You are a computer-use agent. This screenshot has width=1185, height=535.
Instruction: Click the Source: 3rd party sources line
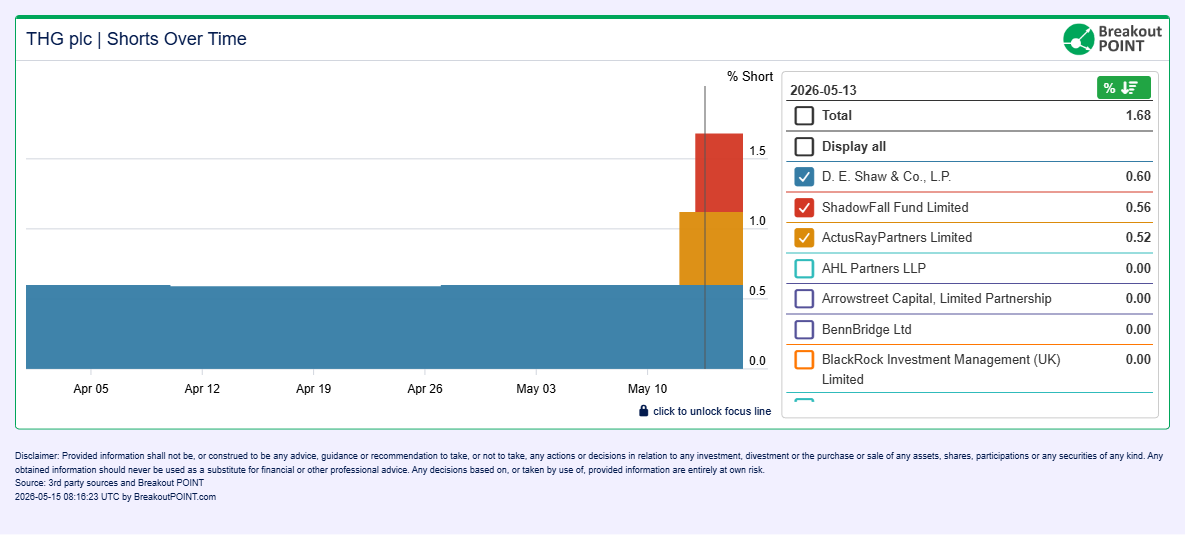click(110, 483)
